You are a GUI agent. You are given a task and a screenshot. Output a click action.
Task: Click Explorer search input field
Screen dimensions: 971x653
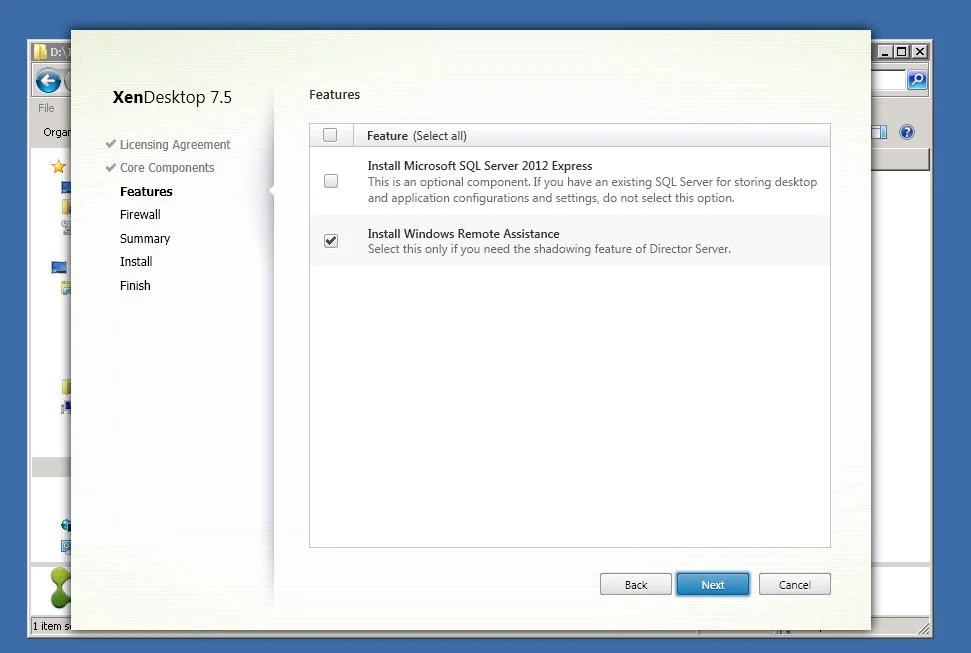(x=888, y=79)
